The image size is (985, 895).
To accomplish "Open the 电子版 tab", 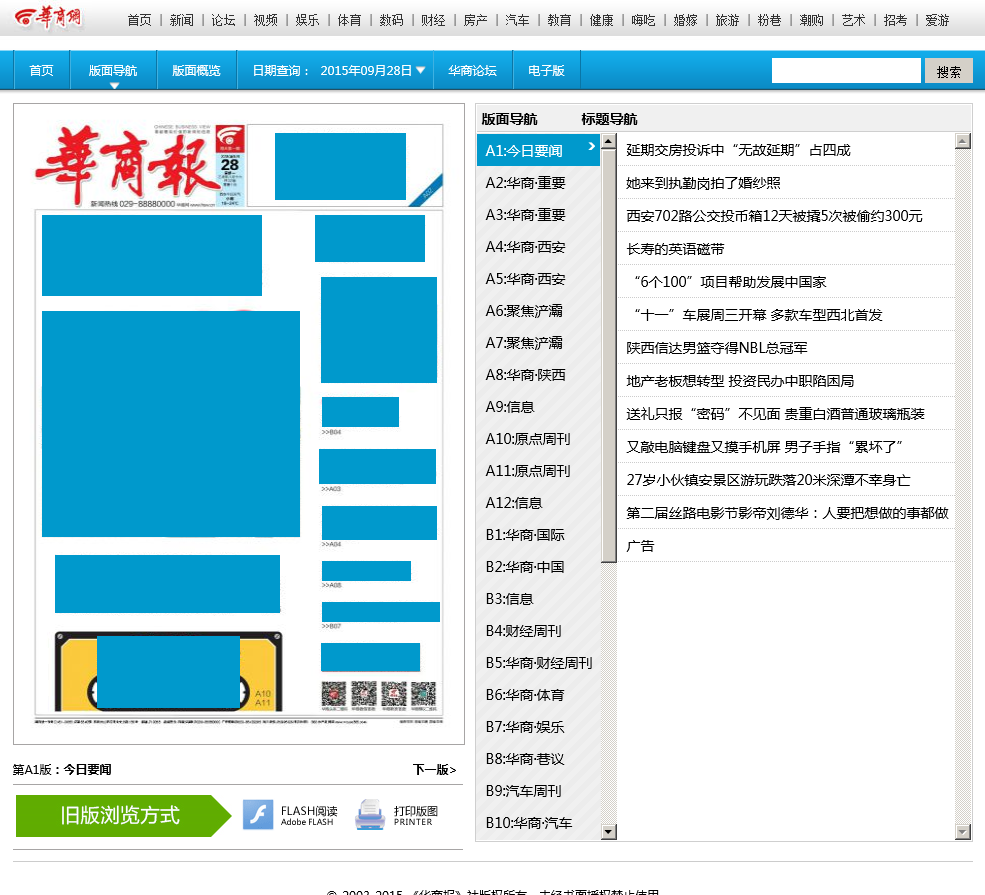I will coord(546,71).
